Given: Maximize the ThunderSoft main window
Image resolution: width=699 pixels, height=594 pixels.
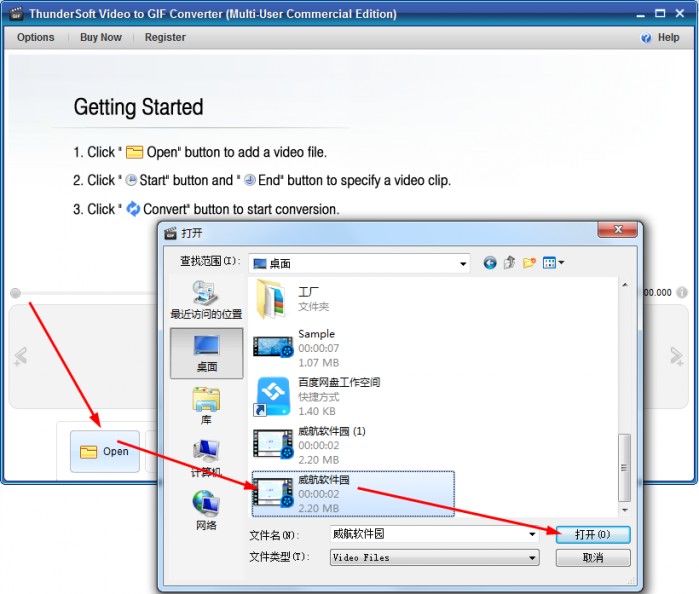Looking at the screenshot, I should tap(660, 13).
